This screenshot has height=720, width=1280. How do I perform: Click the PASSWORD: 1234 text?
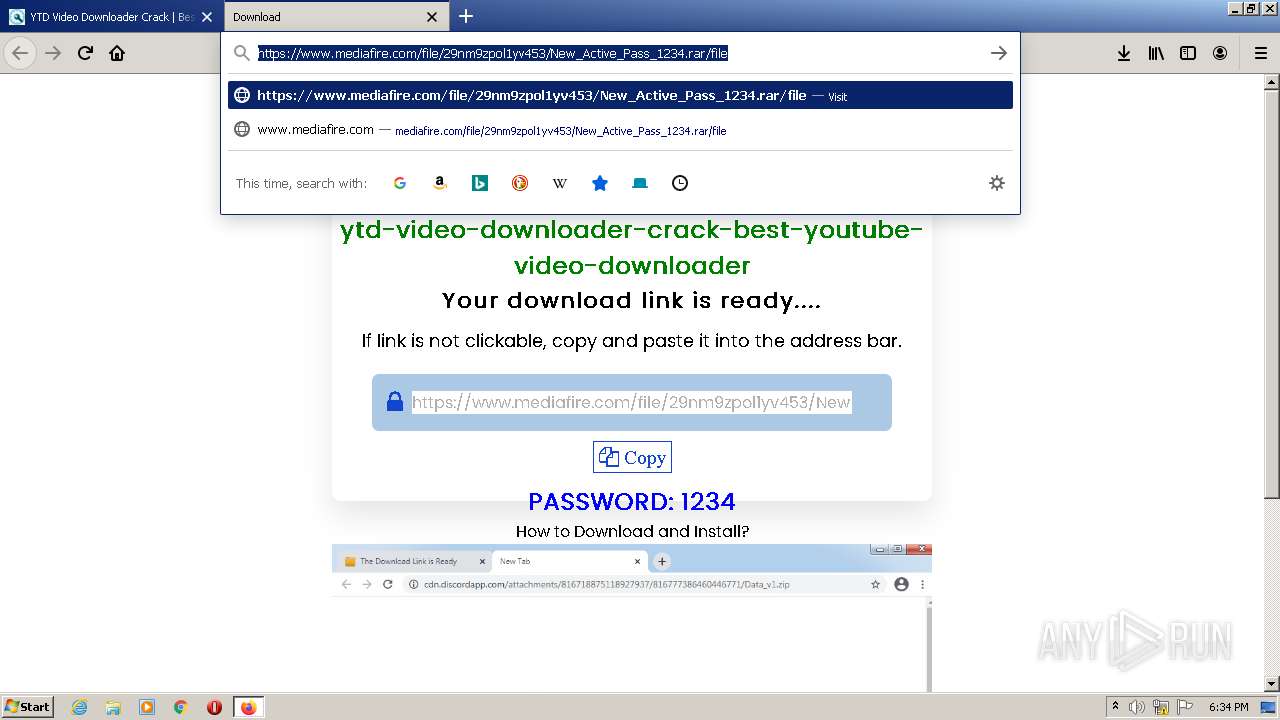[632, 501]
